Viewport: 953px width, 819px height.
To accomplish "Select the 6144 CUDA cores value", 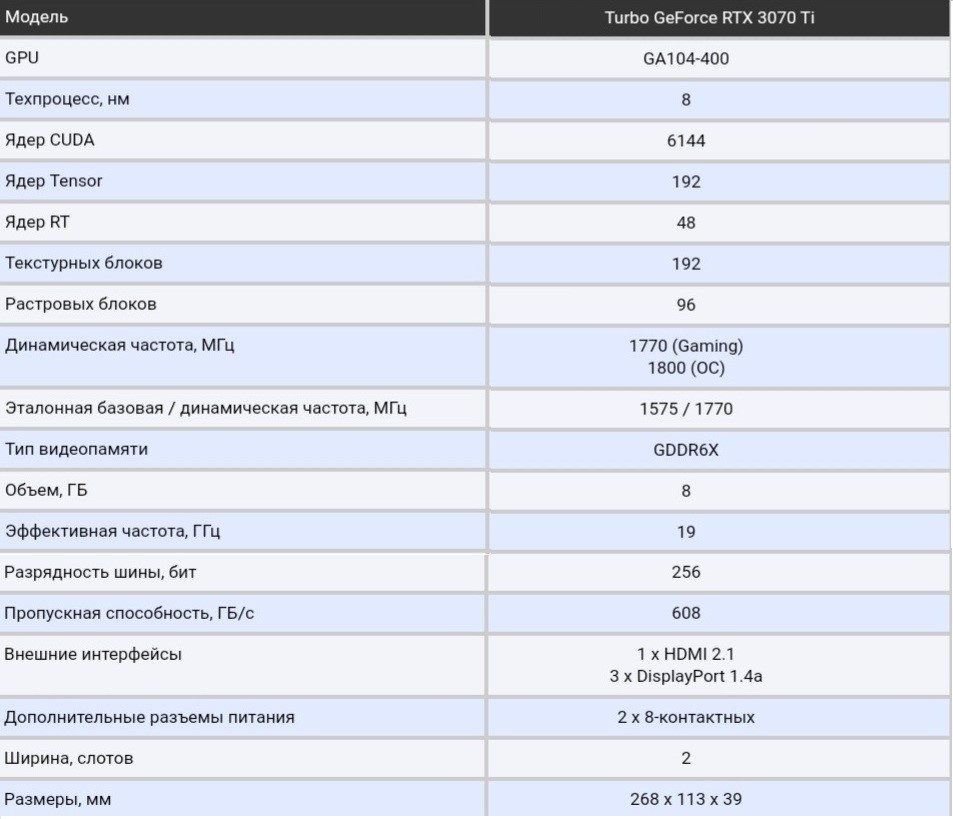I will [x=685, y=141].
